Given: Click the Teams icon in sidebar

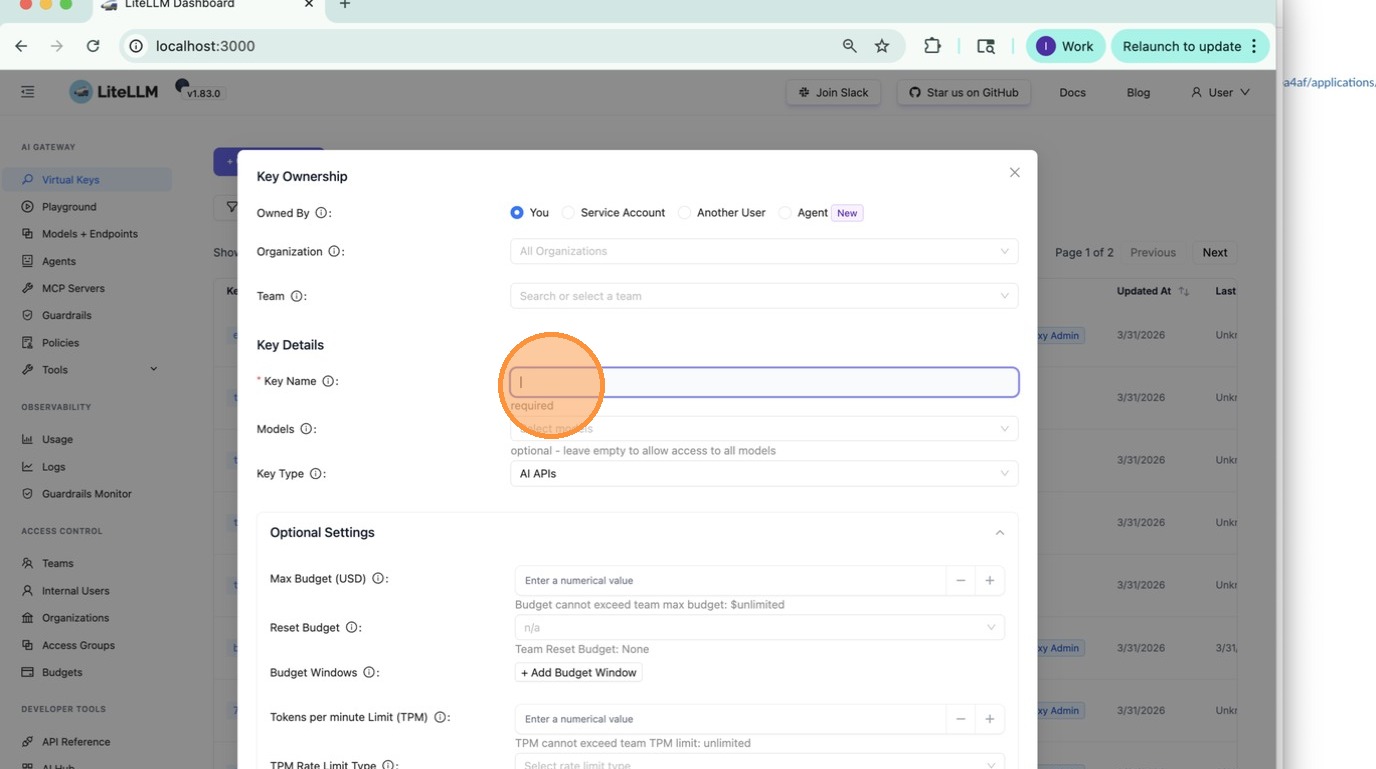Looking at the screenshot, I should 28,563.
